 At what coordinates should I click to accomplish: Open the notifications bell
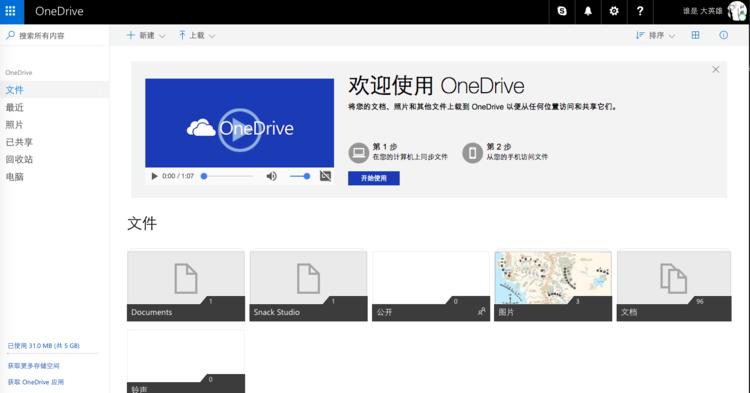tap(588, 11)
